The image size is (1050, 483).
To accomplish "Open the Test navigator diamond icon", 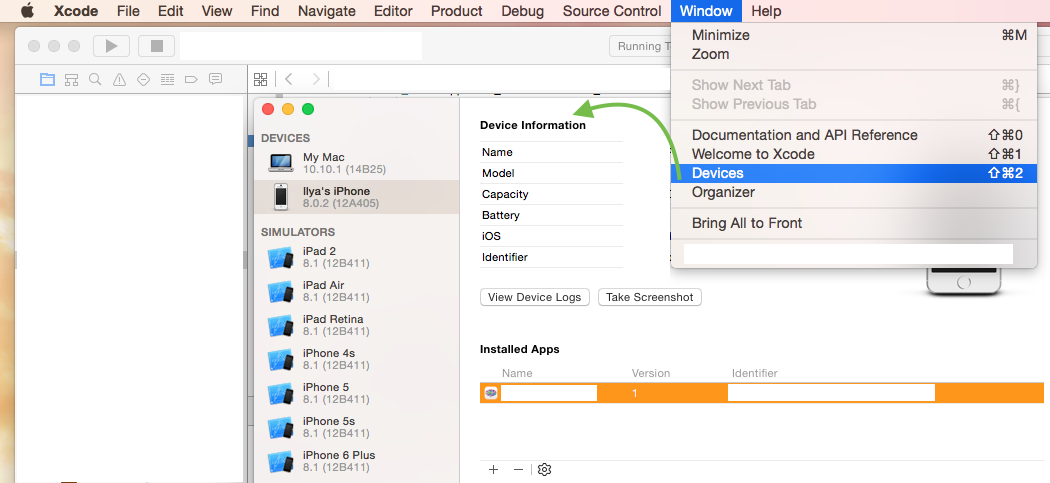I will (143, 80).
